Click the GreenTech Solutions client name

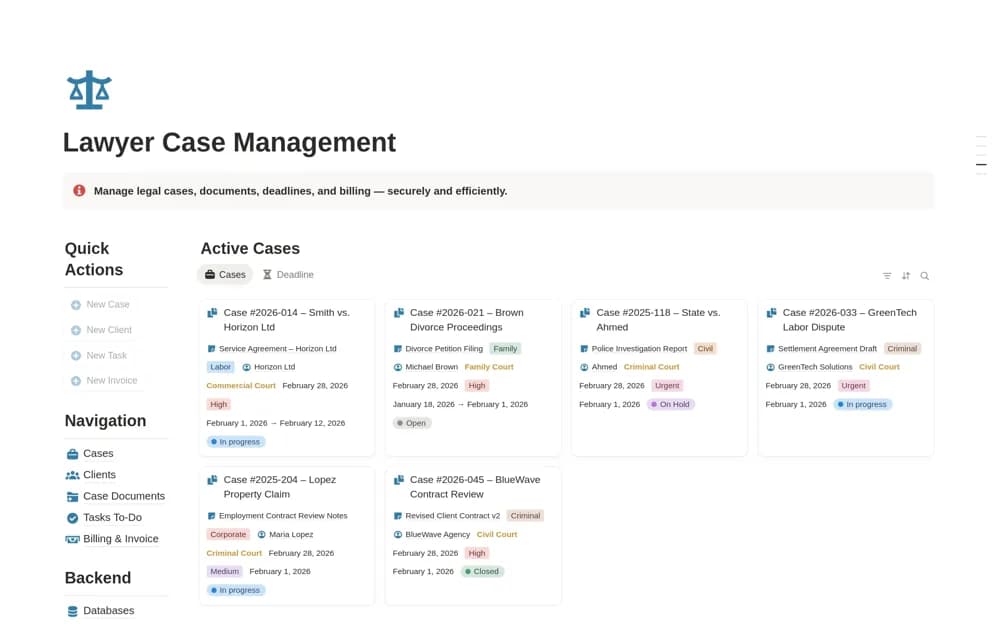pyautogui.click(x=815, y=367)
